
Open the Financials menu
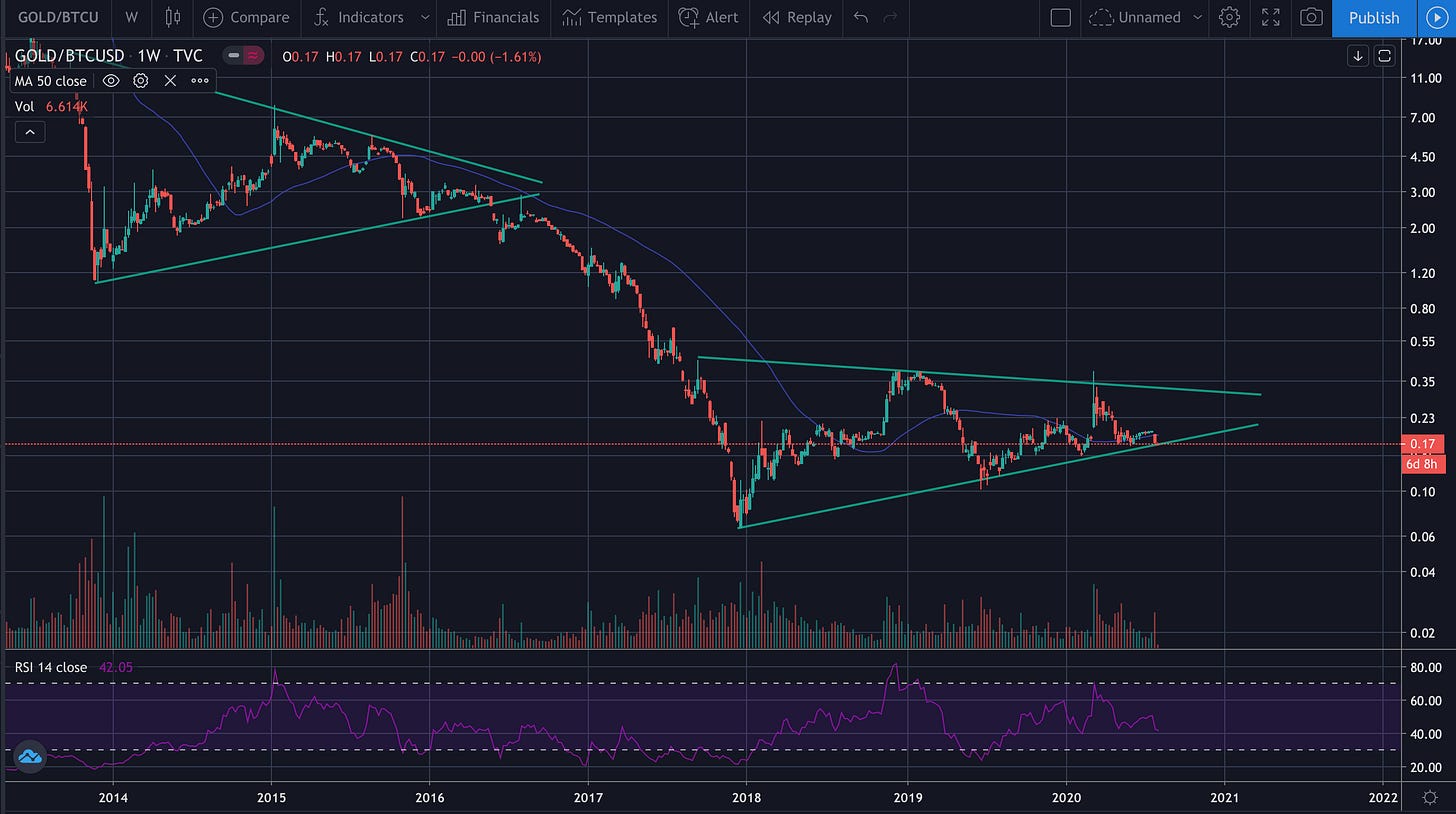[493, 17]
